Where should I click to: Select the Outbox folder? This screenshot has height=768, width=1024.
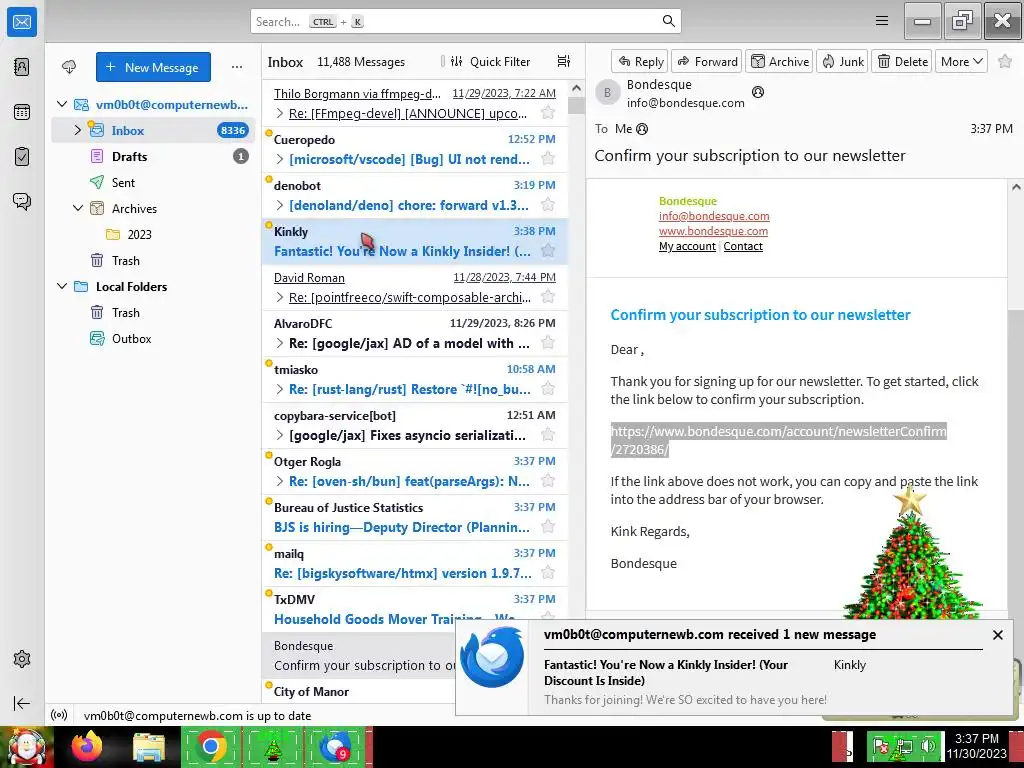(x=153, y=338)
